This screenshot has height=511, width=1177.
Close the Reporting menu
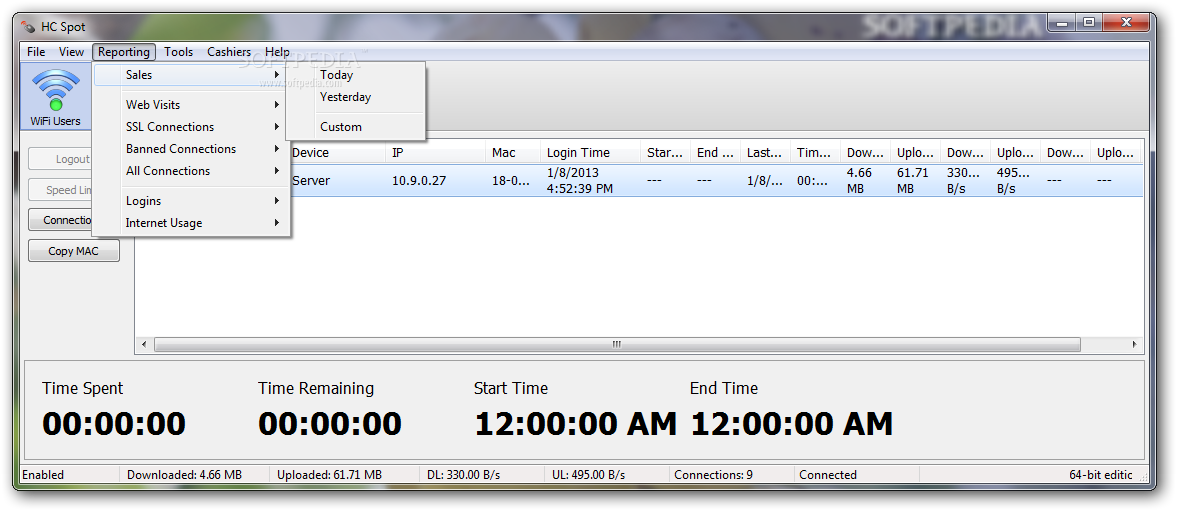pyautogui.click(x=124, y=52)
